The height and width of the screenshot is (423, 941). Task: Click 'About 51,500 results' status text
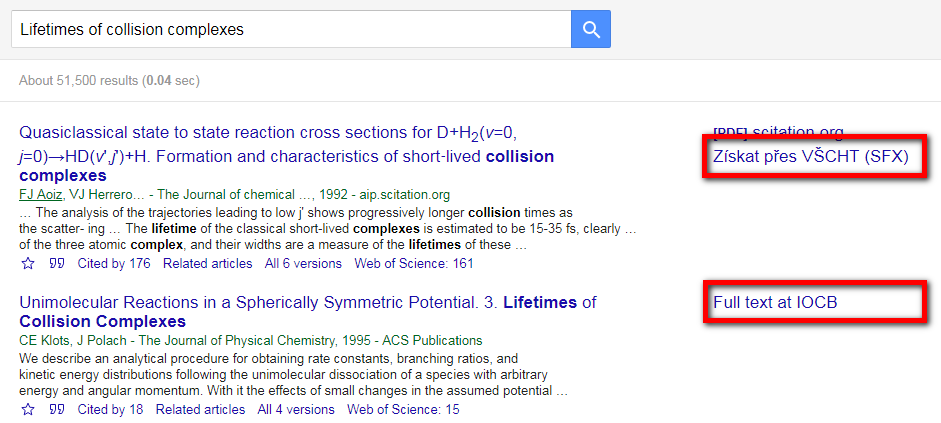[x=109, y=80]
